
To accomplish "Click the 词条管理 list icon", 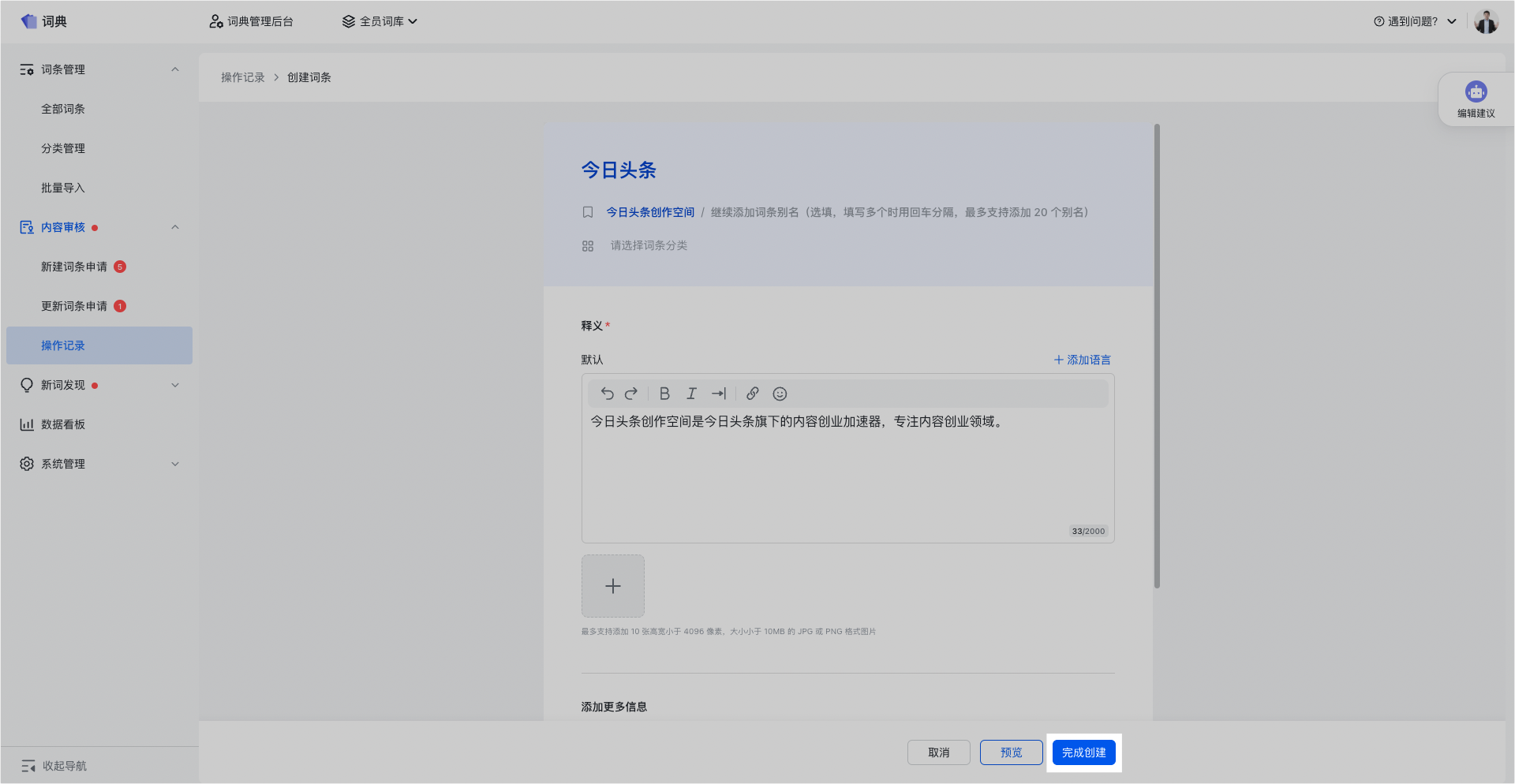I will 27,69.
